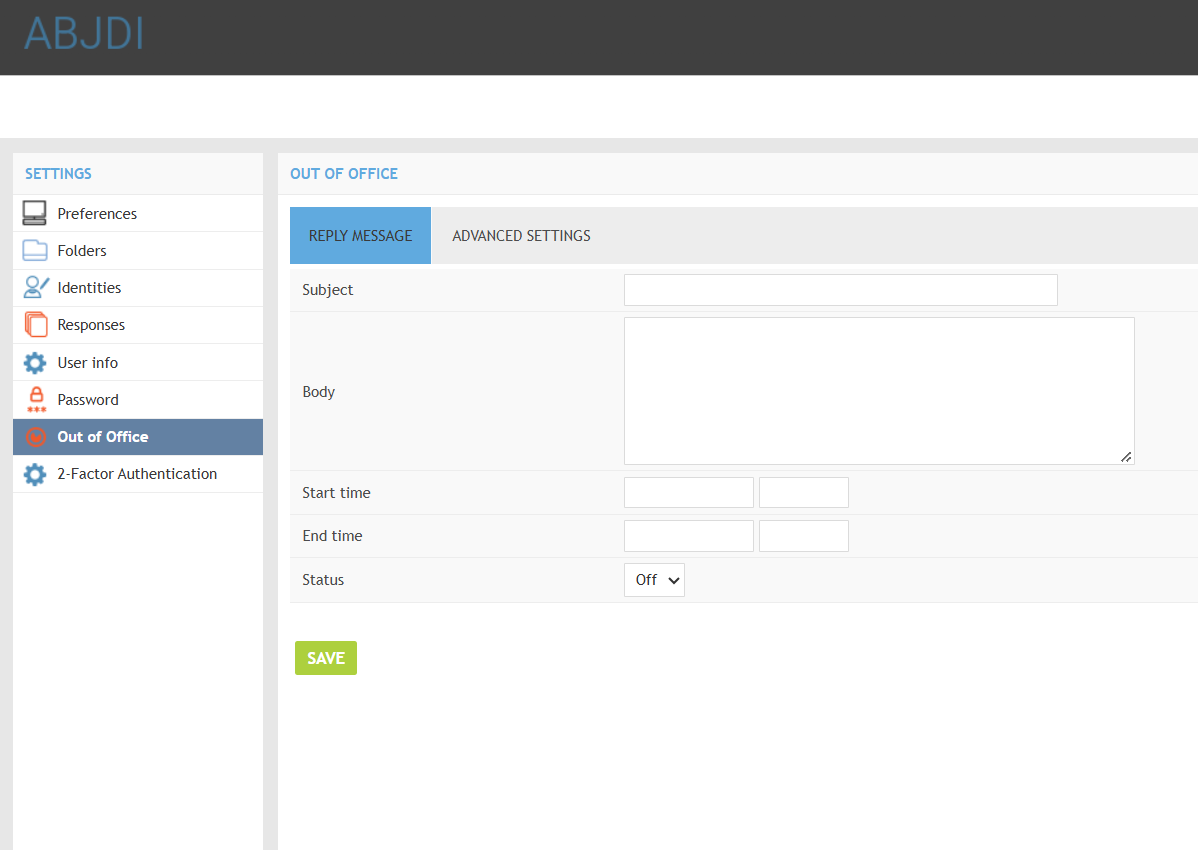Click the Responses pages icon
The width and height of the screenshot is (1198, 850).
pos(35,325)
